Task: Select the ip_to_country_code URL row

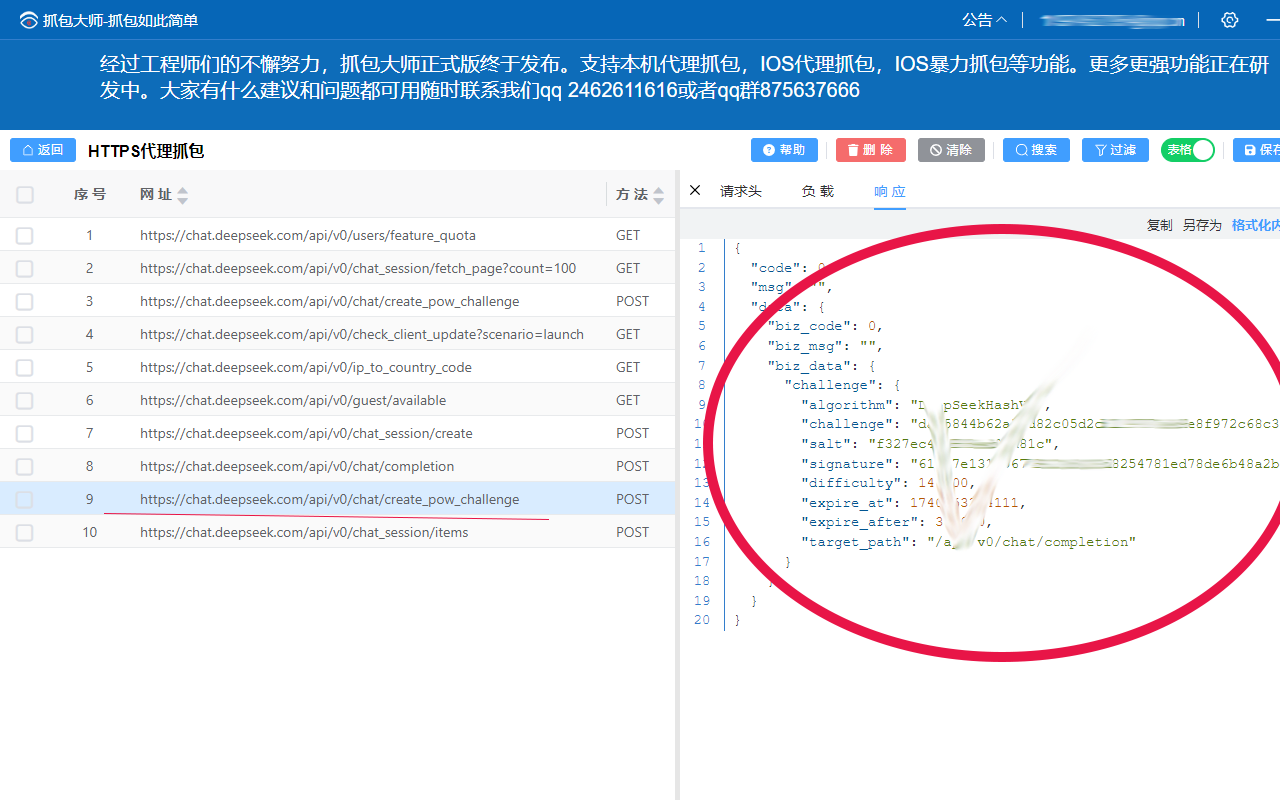Action: click(306, 368)
